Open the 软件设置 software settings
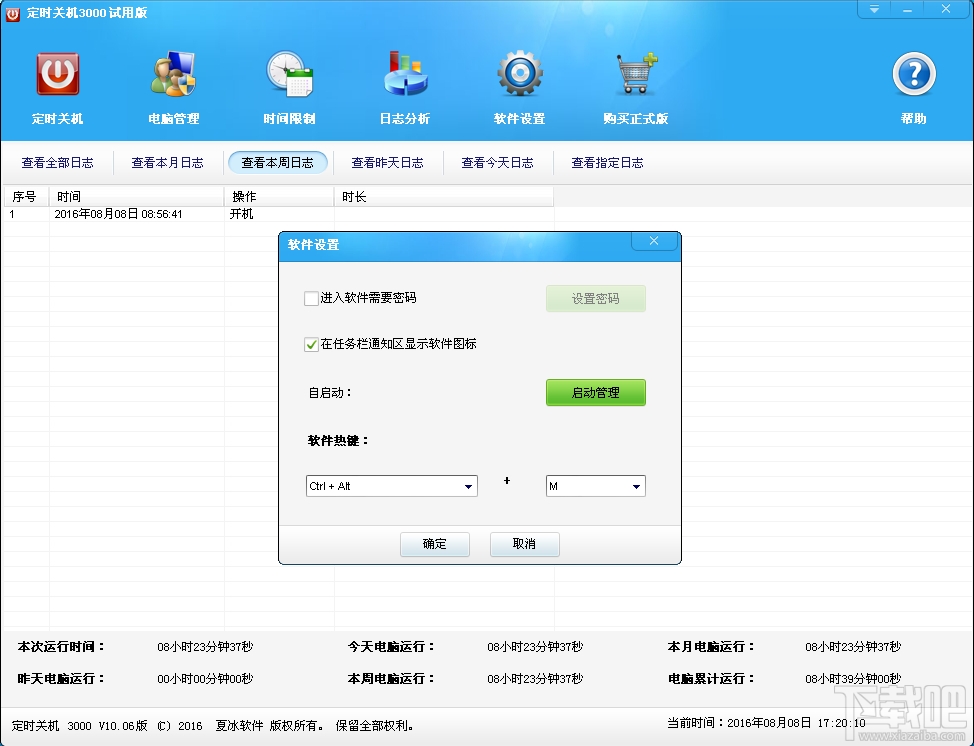 519,72
